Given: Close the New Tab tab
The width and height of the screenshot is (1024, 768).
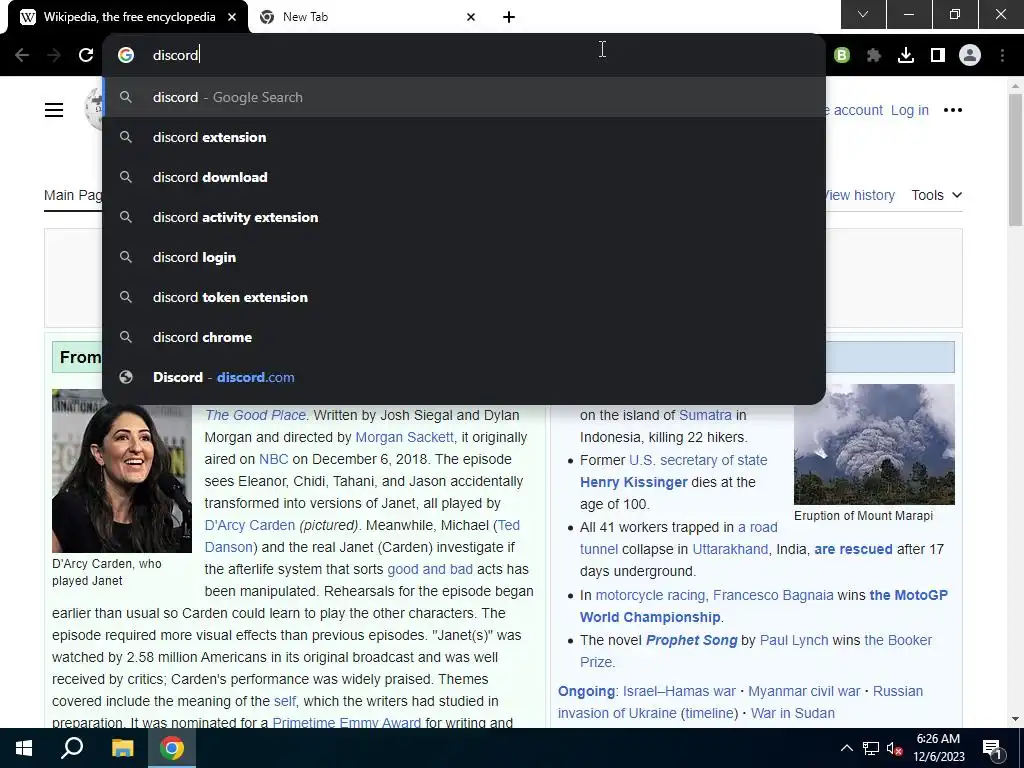Looking at the screenshot, I should [x=471, y=17].
